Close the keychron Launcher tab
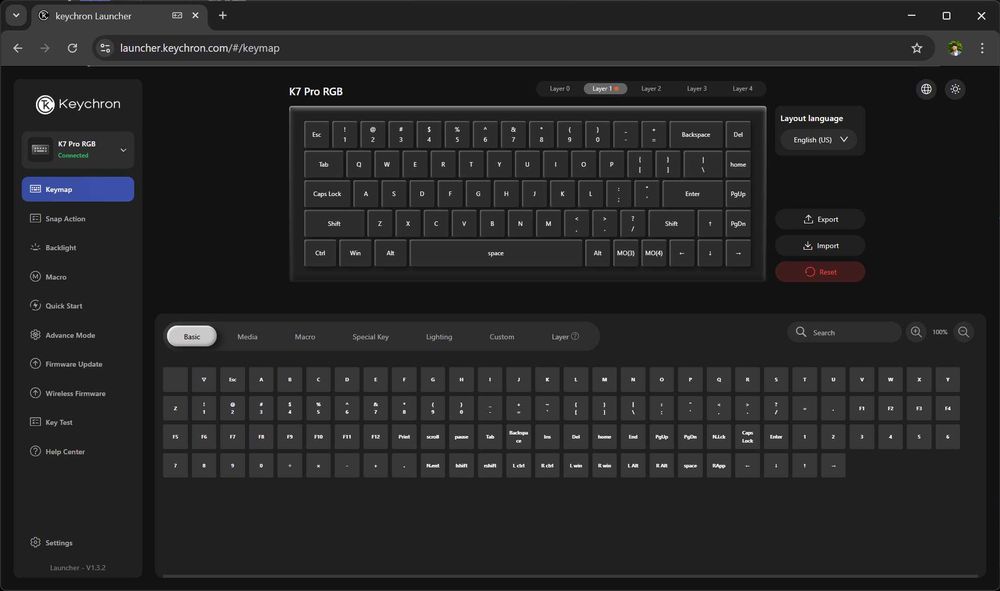The width and height of the screenshot is (1000, 591). [x=195, y=15]
